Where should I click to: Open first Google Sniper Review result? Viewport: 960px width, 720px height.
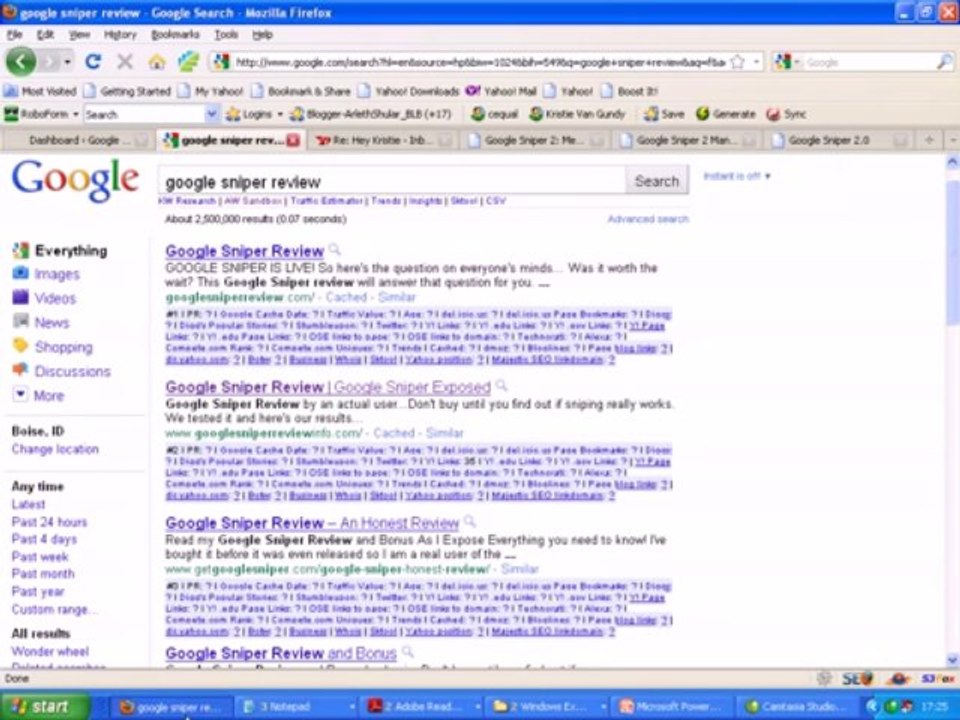pos(244,251)
